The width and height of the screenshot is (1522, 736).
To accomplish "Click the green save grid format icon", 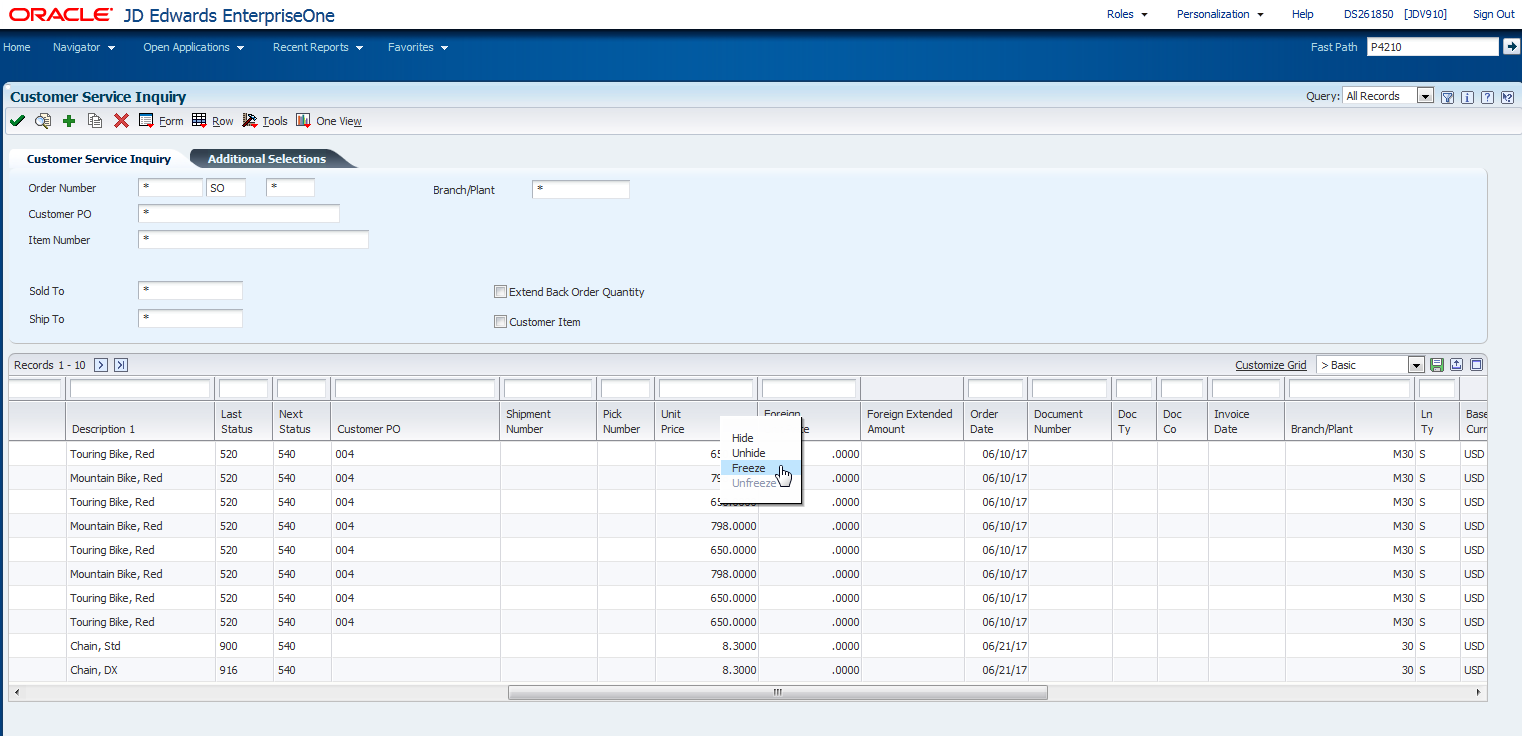I will point(1437,365).
